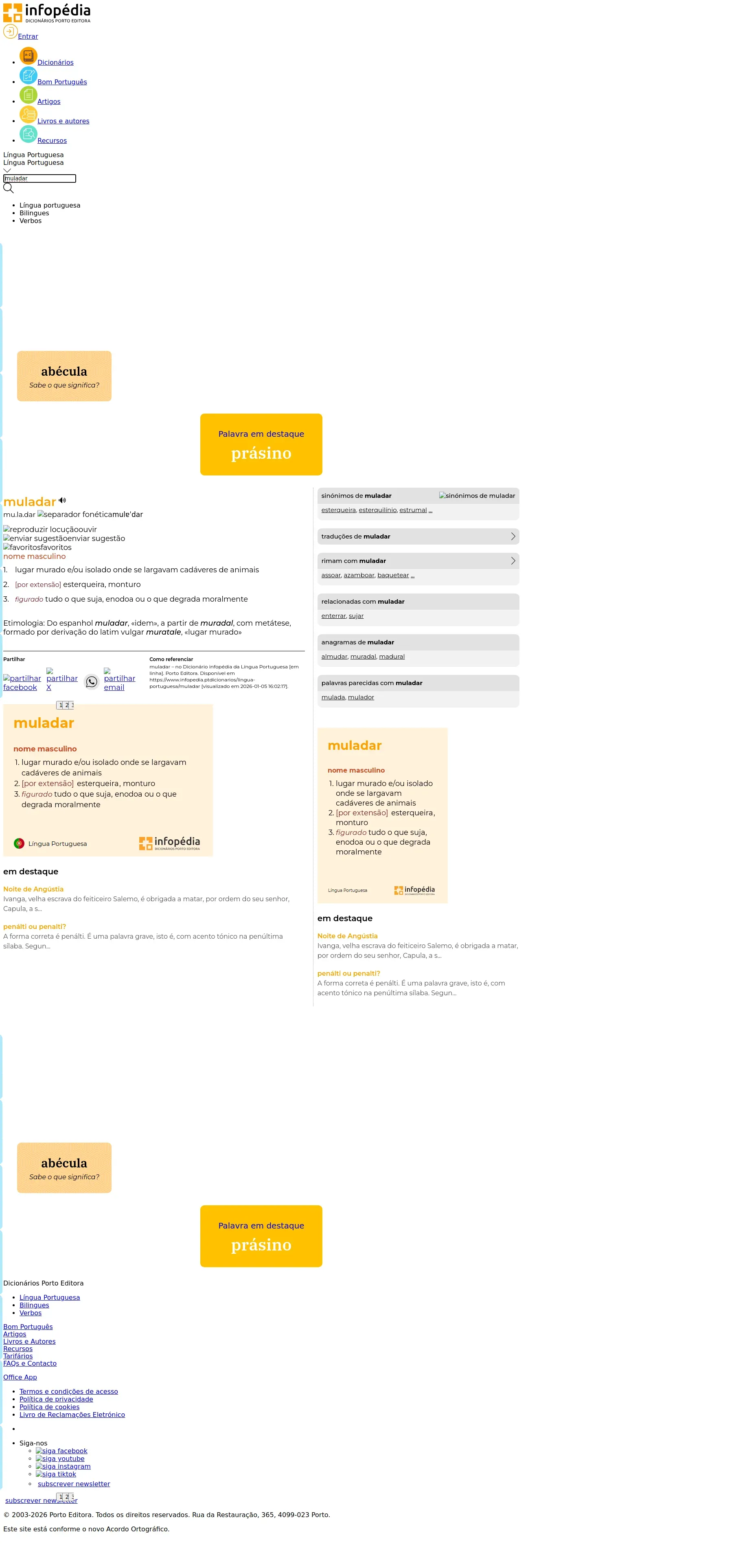Show more synonyms via ellipsis after estrumal

(x=430, y=510)
